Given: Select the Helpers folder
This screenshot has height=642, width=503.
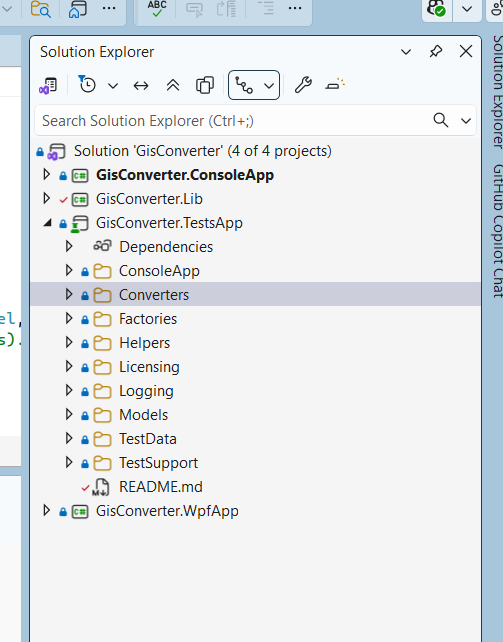Looking at the screenshot, I should point(144,343).
